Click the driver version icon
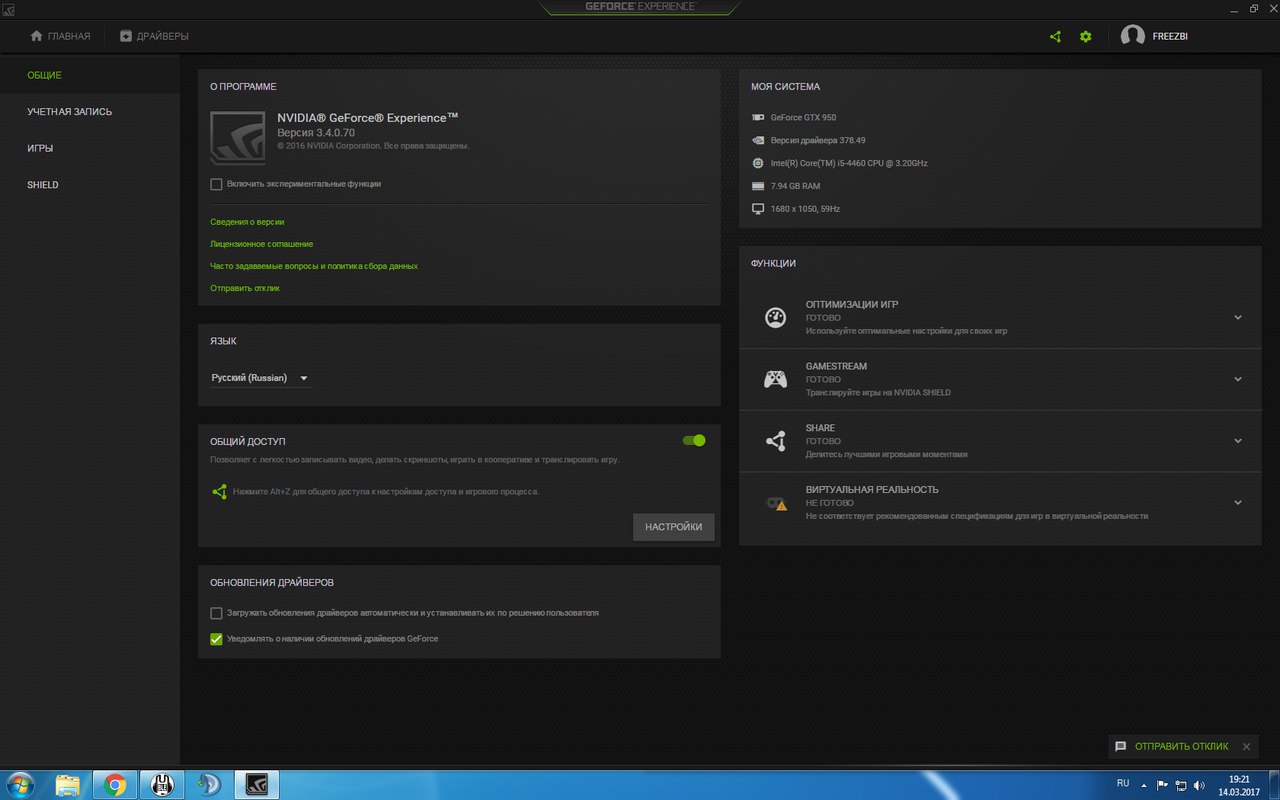1280x800 pixels. [x=758, y=140]
